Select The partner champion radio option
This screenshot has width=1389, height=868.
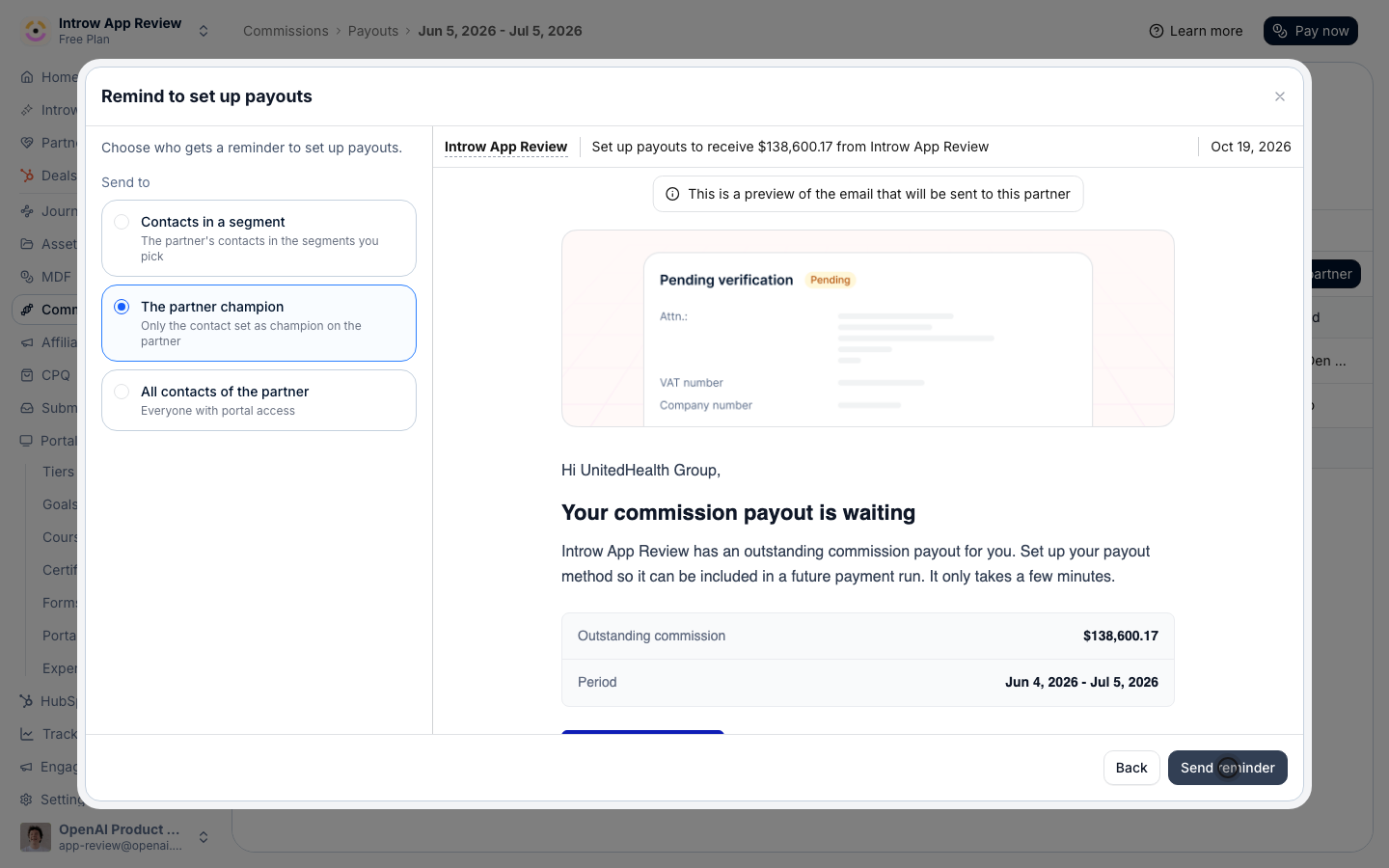pos(259,323)
